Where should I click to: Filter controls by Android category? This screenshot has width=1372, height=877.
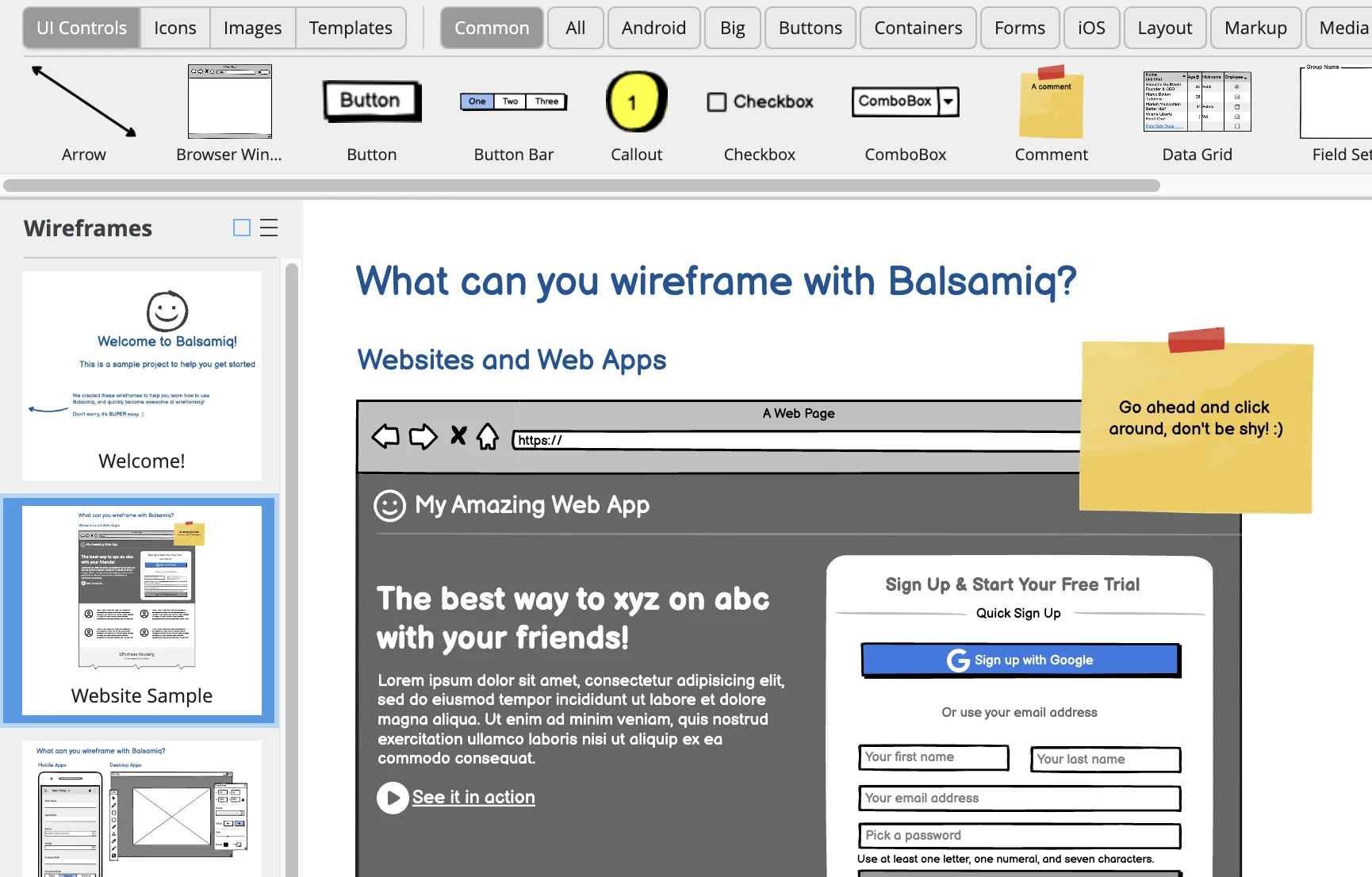(x=653, y=28)
